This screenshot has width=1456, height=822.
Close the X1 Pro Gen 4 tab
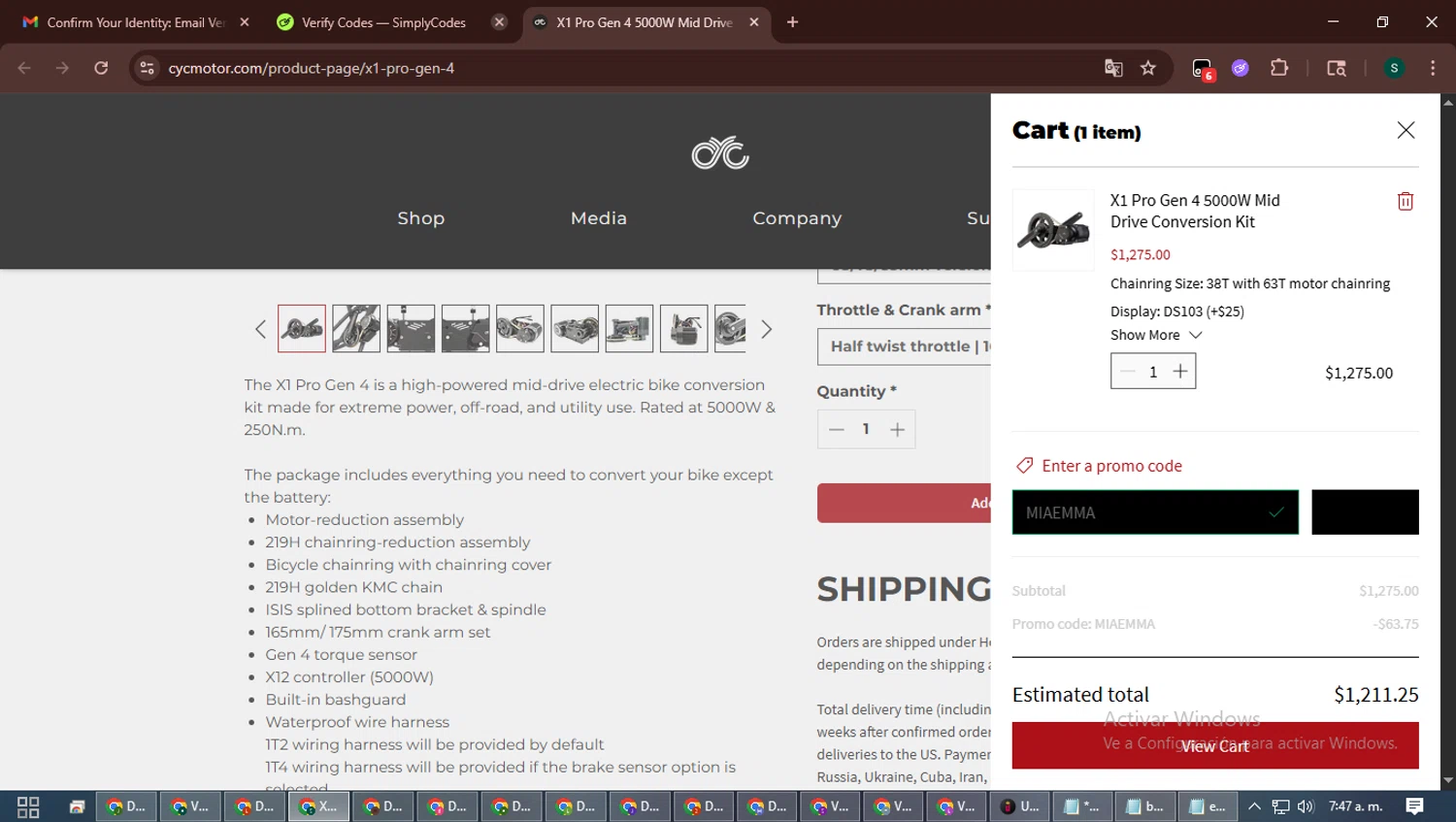pyautogui.click(x=754, y=22)
